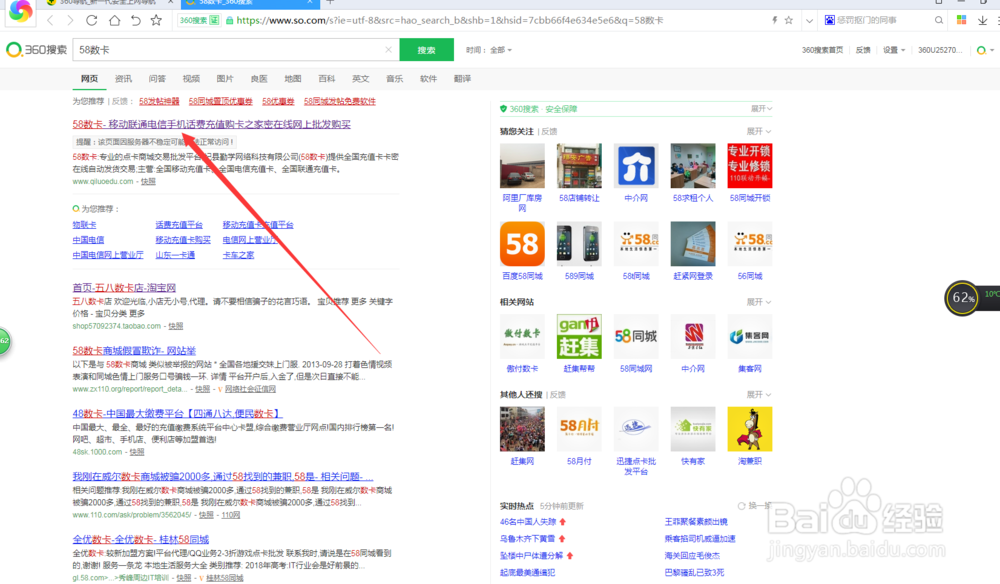
Task: Bookmark page with address bar star icon
Action: click(x=789, y=20)
